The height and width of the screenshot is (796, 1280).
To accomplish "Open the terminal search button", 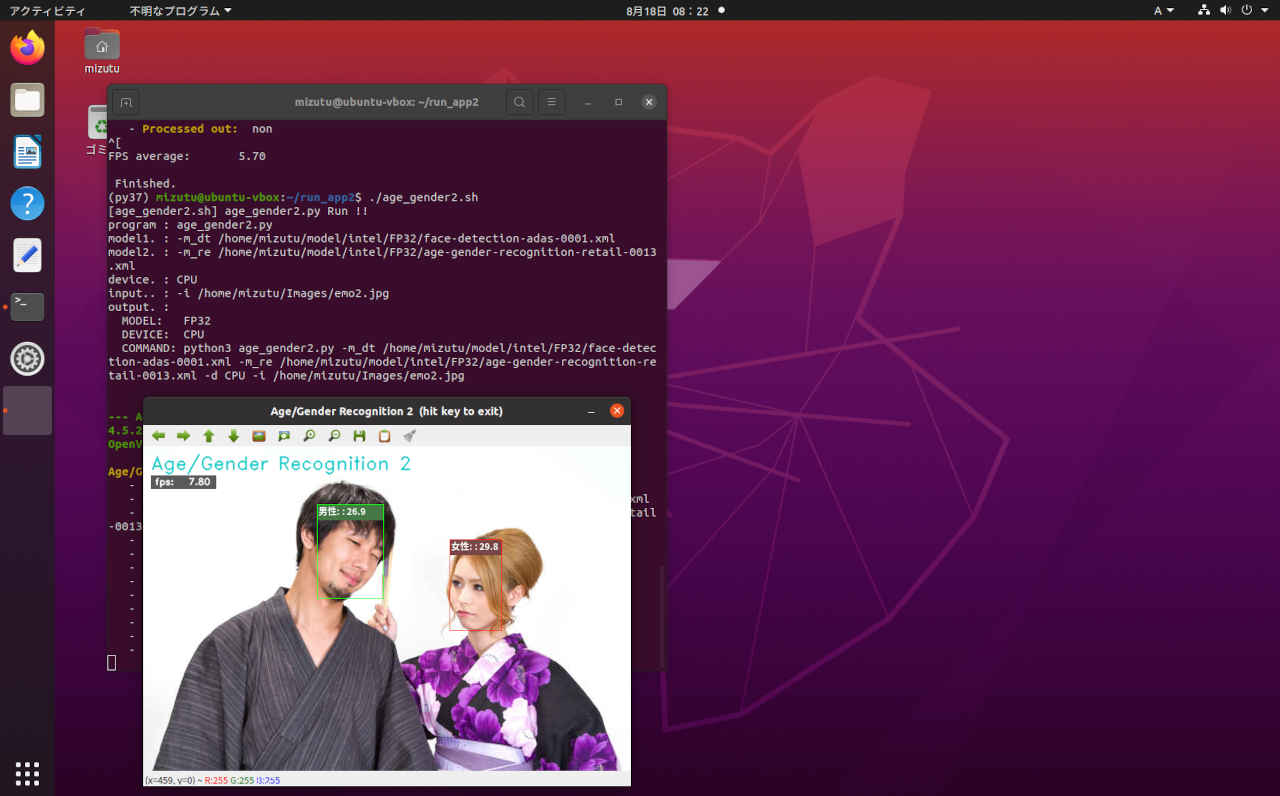I will tap(519, 102).
